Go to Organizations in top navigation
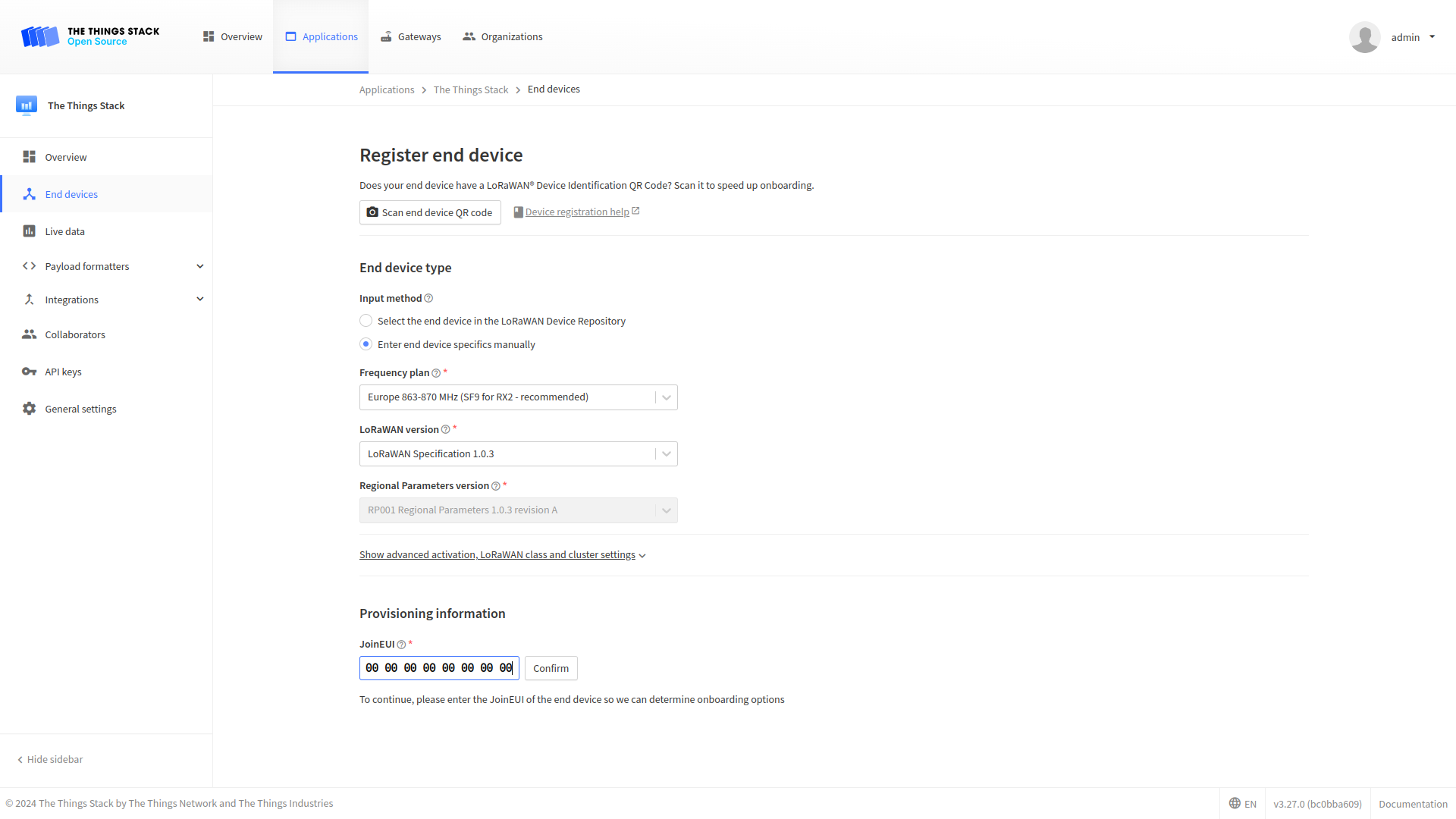Image resolution: width=1456 pixels, height=819 pixels. [503, 36]
